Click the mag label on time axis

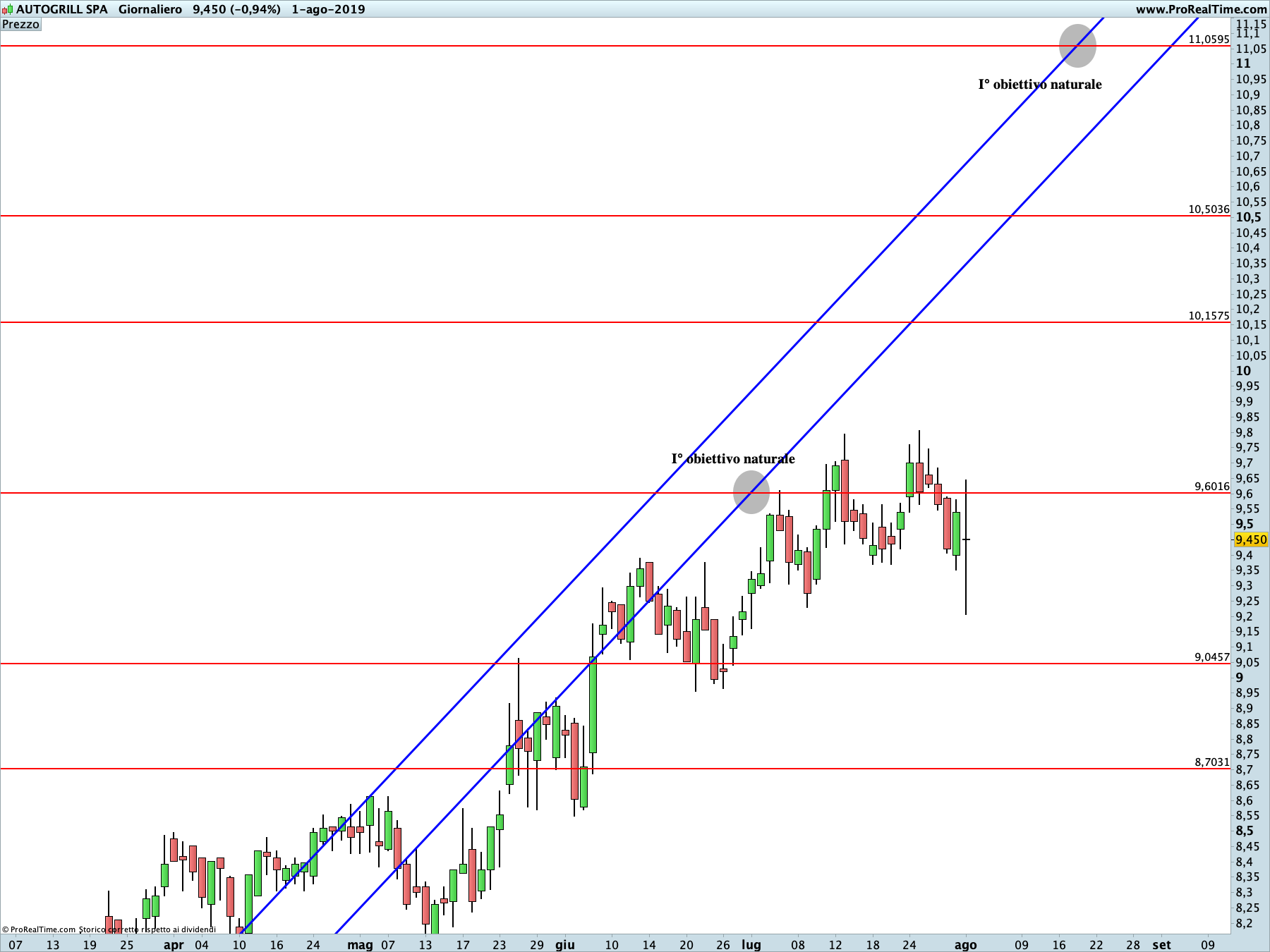click(x=360, y=945)
